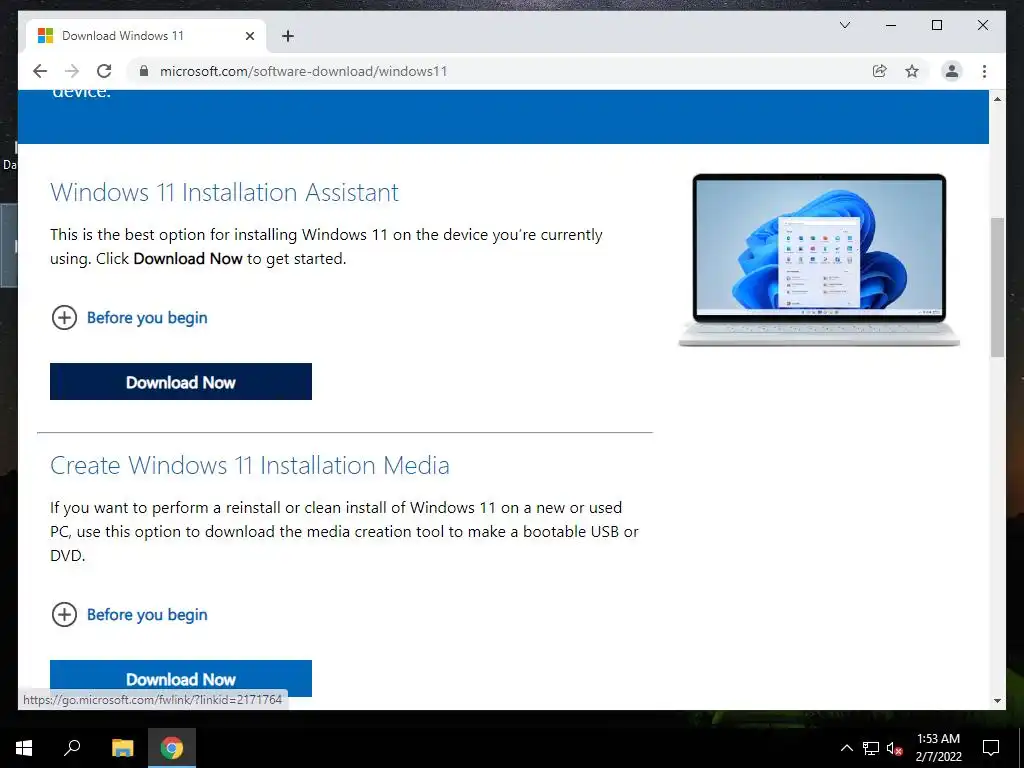Click the page vertical scrollbar thumb
The image size is (1024, 768).
[x=997, y=287]
